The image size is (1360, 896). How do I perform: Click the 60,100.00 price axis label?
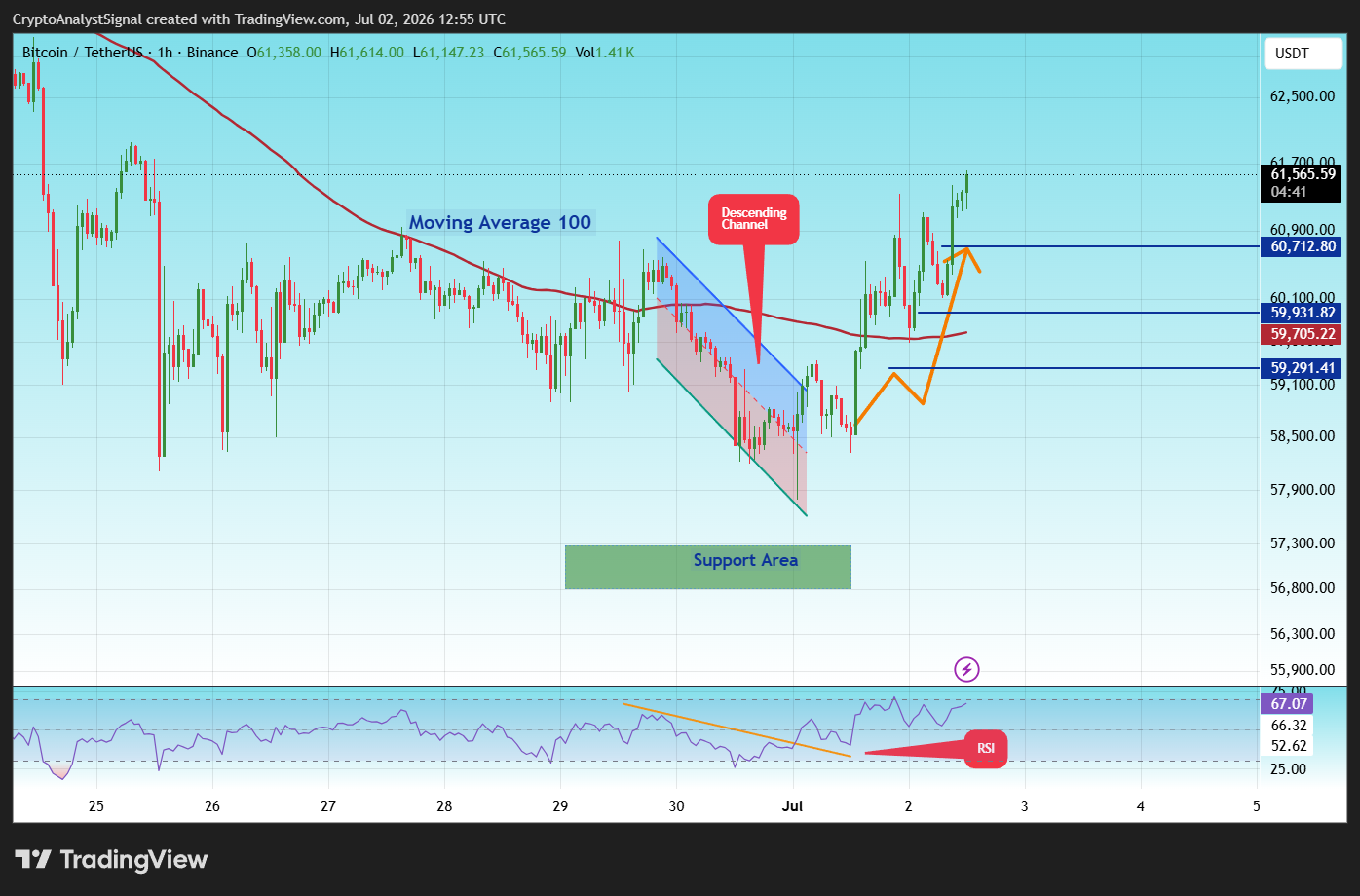click(1302, 297)
